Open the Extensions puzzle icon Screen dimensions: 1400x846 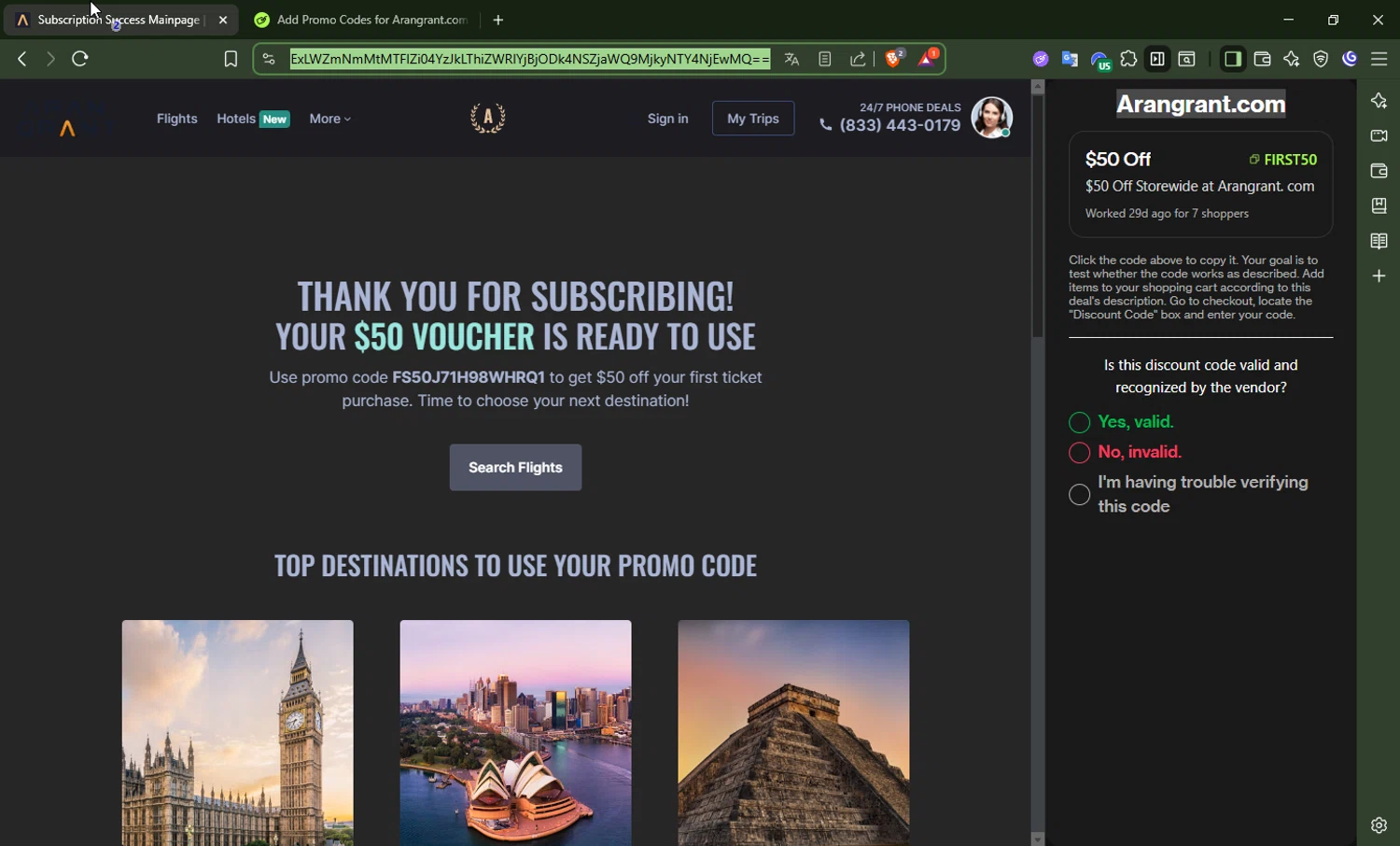coord(1128,59)
